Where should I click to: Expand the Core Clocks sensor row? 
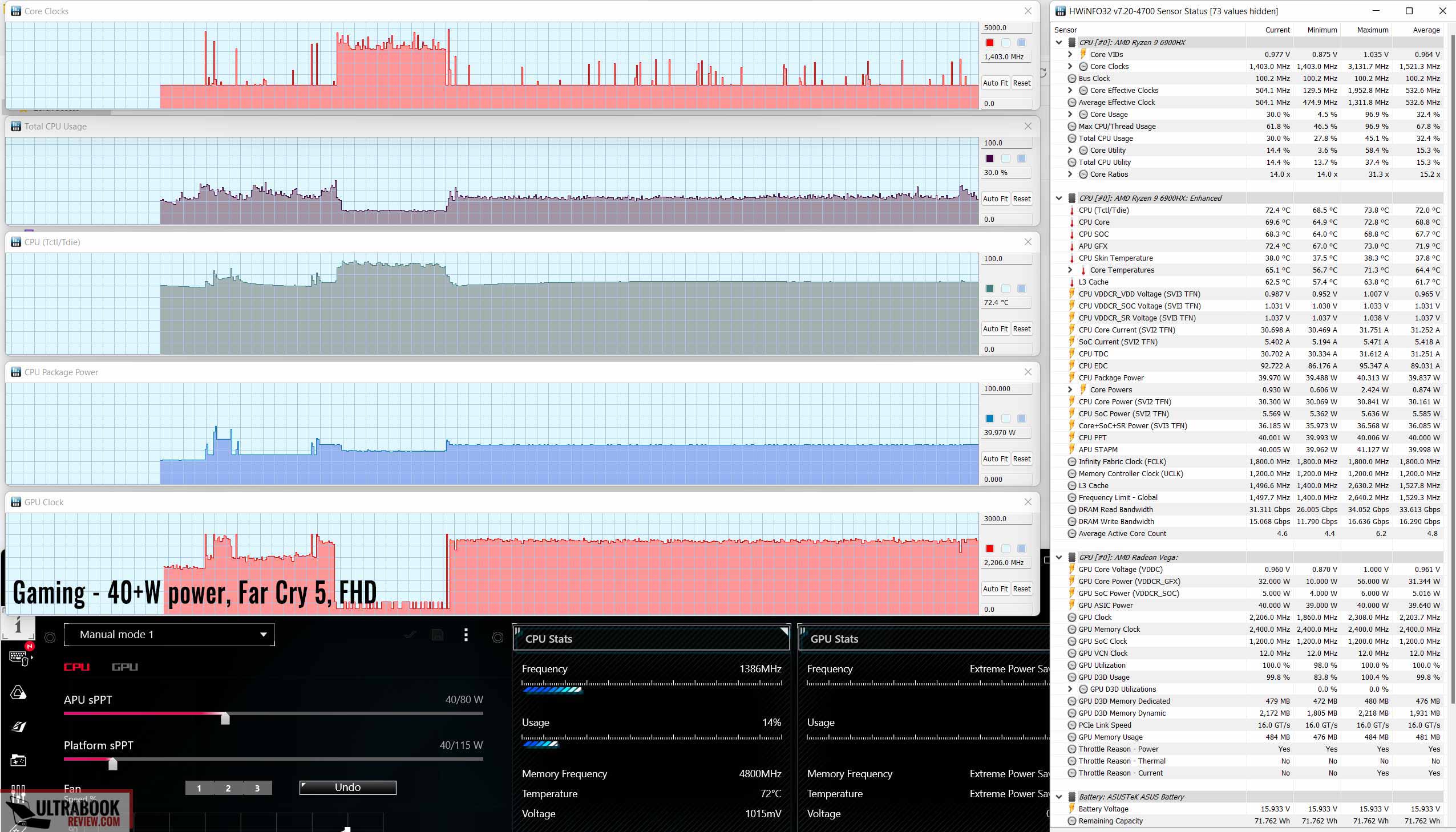click(1070, 66)
